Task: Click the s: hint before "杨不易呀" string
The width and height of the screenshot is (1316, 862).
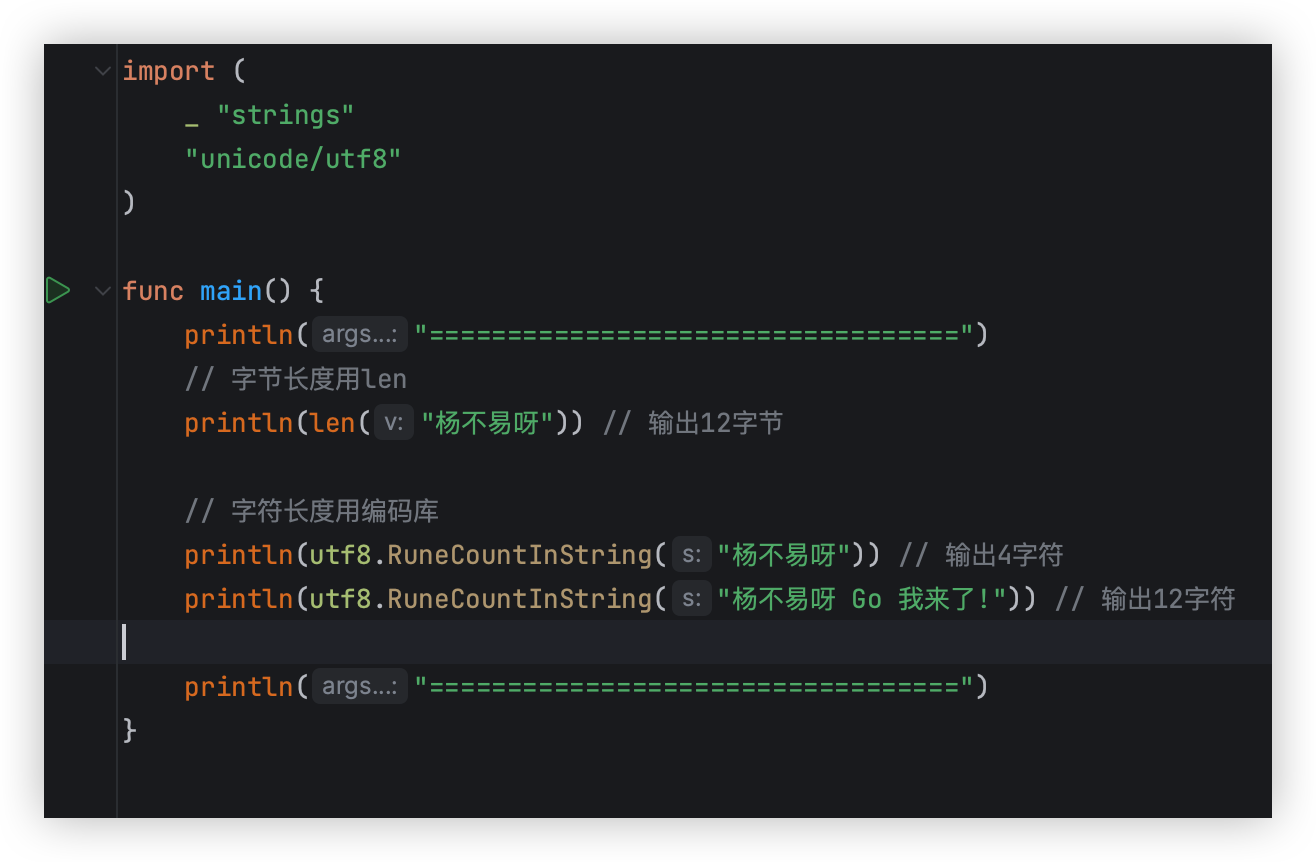Action: (691, 555)
